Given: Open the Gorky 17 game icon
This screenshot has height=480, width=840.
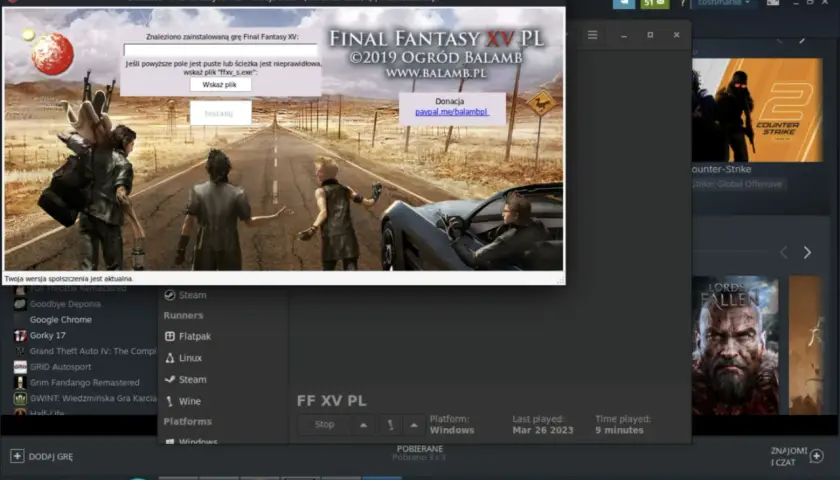Looking at the screenshot, I should [20, 335].
